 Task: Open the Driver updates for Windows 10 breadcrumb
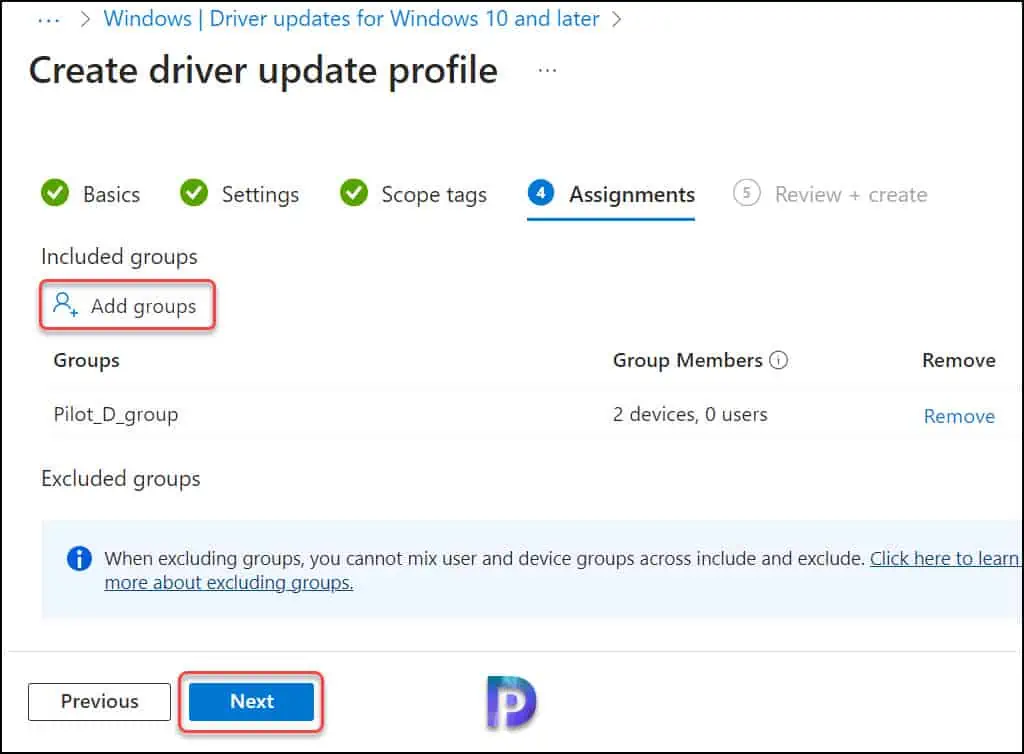(351, 19)
